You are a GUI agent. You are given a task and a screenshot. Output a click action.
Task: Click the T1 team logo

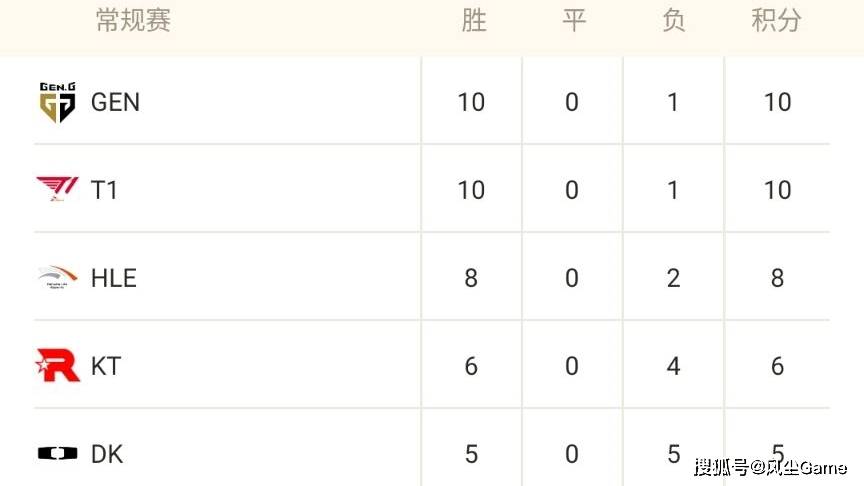(57, 189)
